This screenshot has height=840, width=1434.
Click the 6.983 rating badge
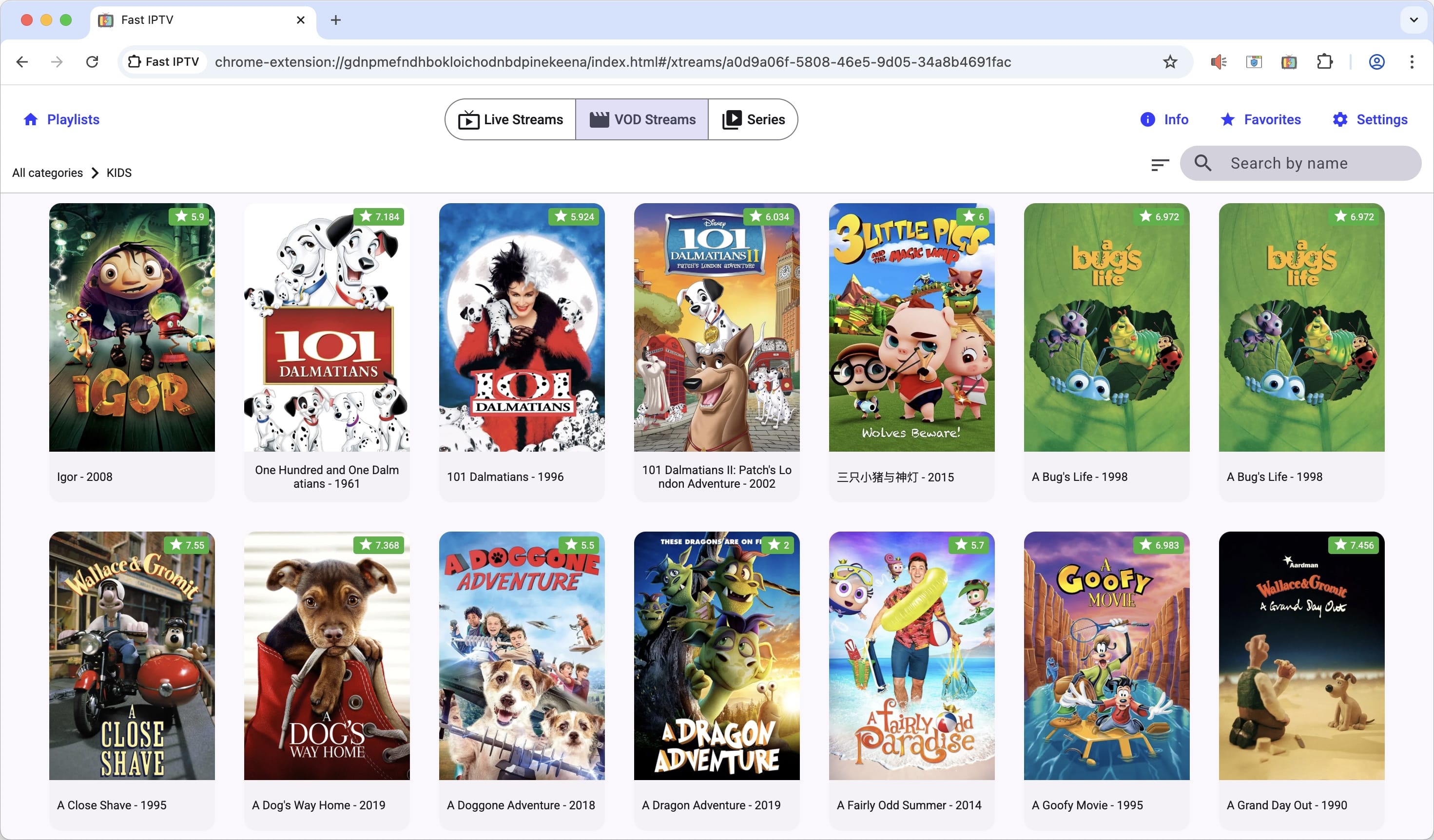click(1159, 545)
